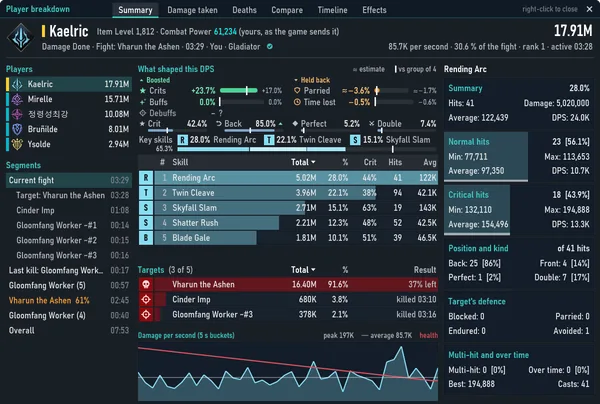Select the Overall segment

coord(69,331)
